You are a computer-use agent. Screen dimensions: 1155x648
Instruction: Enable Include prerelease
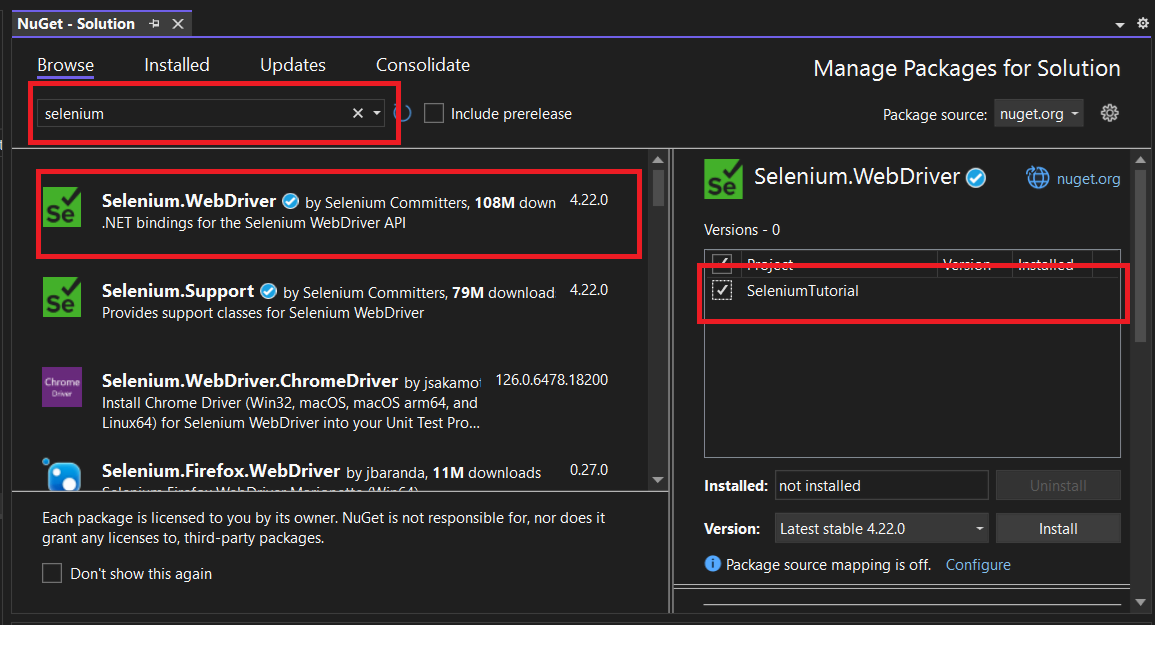tap(433, 113)
